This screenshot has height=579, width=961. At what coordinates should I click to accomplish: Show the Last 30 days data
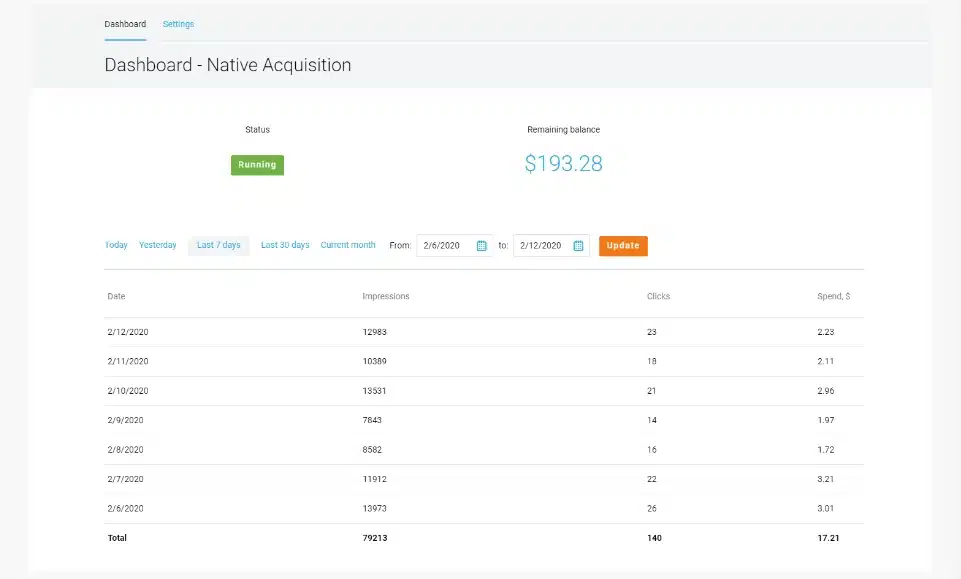coord(285,245)
